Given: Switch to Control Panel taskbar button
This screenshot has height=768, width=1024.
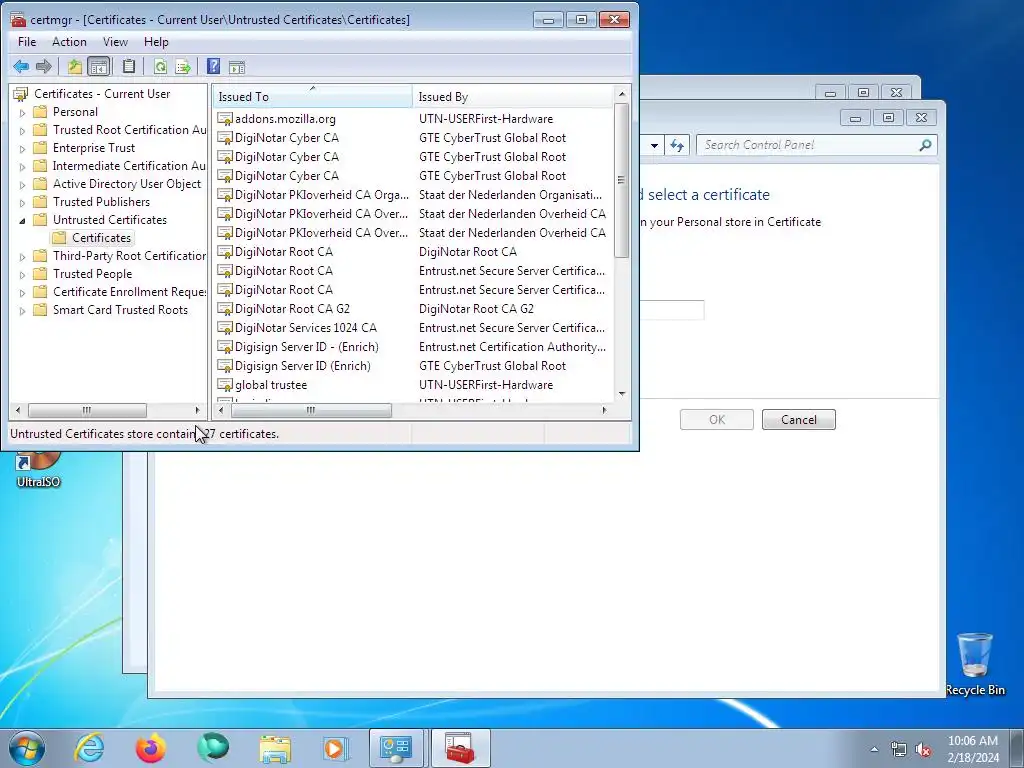Looking at the screenshot, I should pyautogui.click(x=396, y=748).
